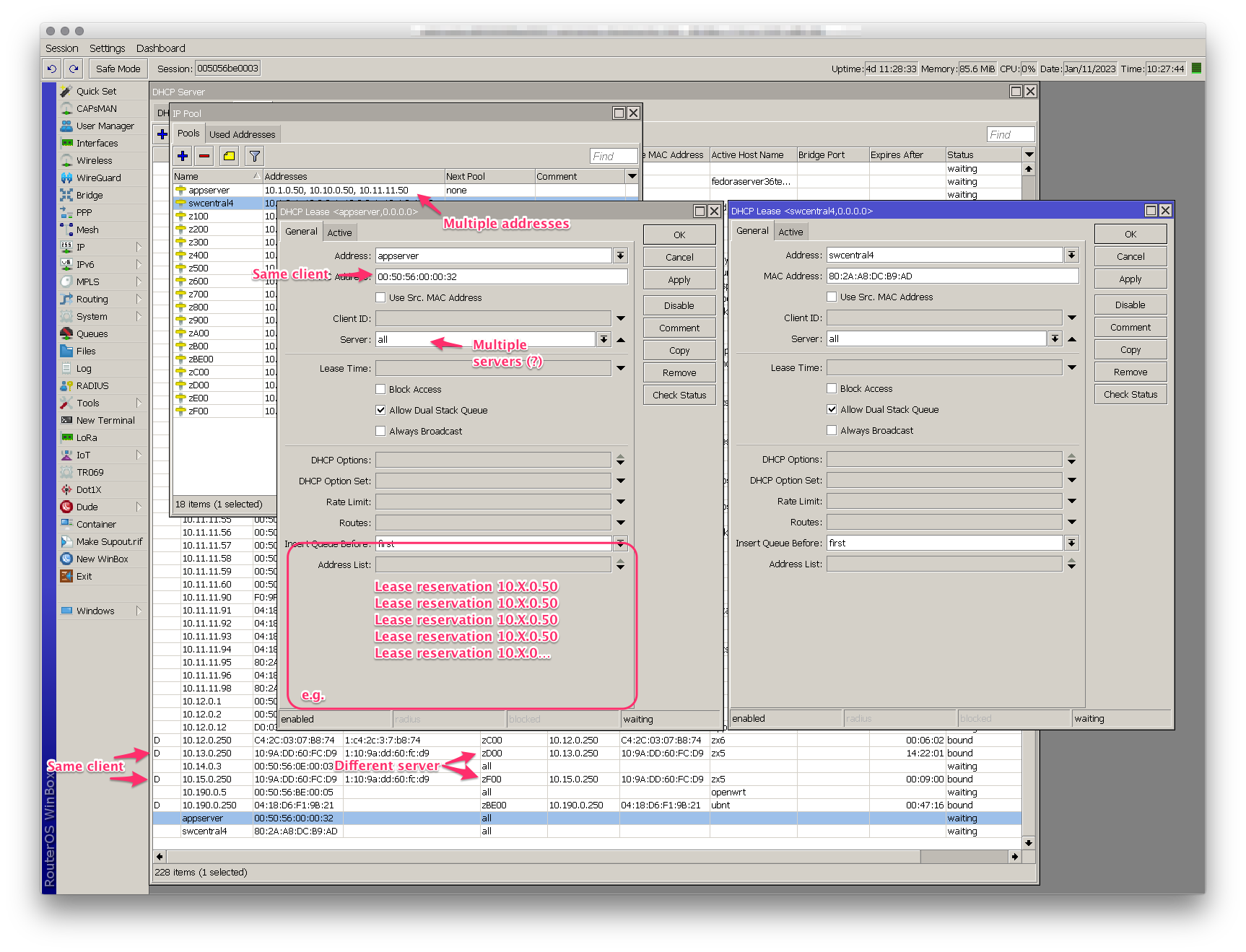Open PPP sidebar item
1246x952 pixels.
pyautogui.click(x=84, y=212)
